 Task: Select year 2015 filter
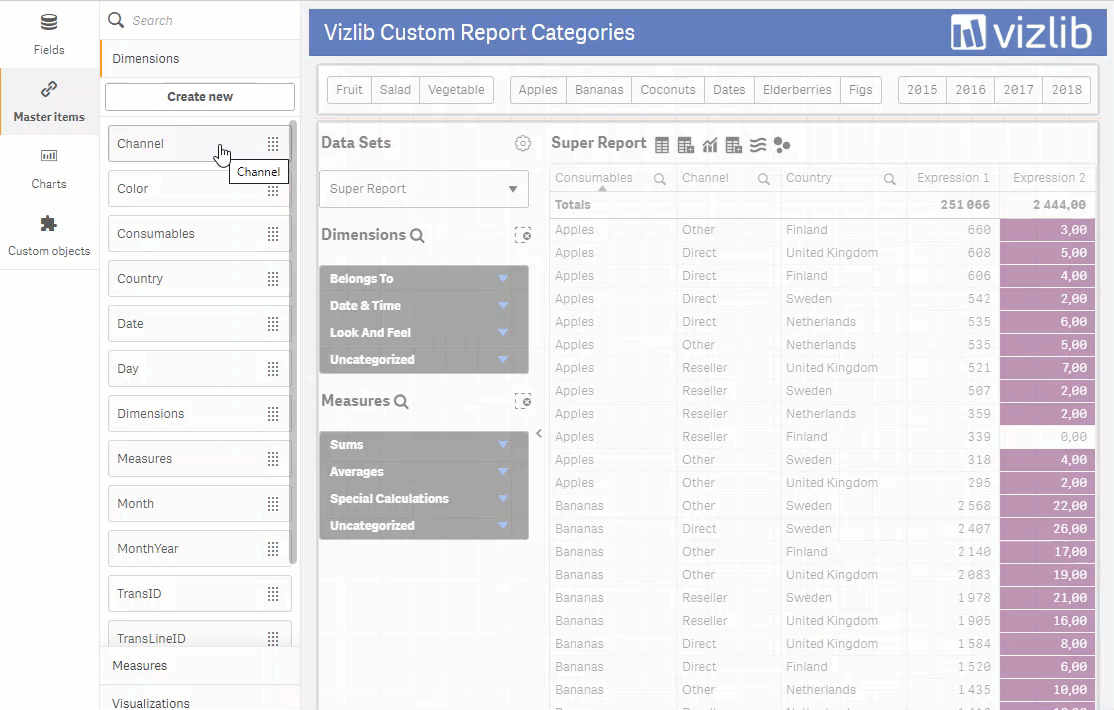click(x=922, y=90)
